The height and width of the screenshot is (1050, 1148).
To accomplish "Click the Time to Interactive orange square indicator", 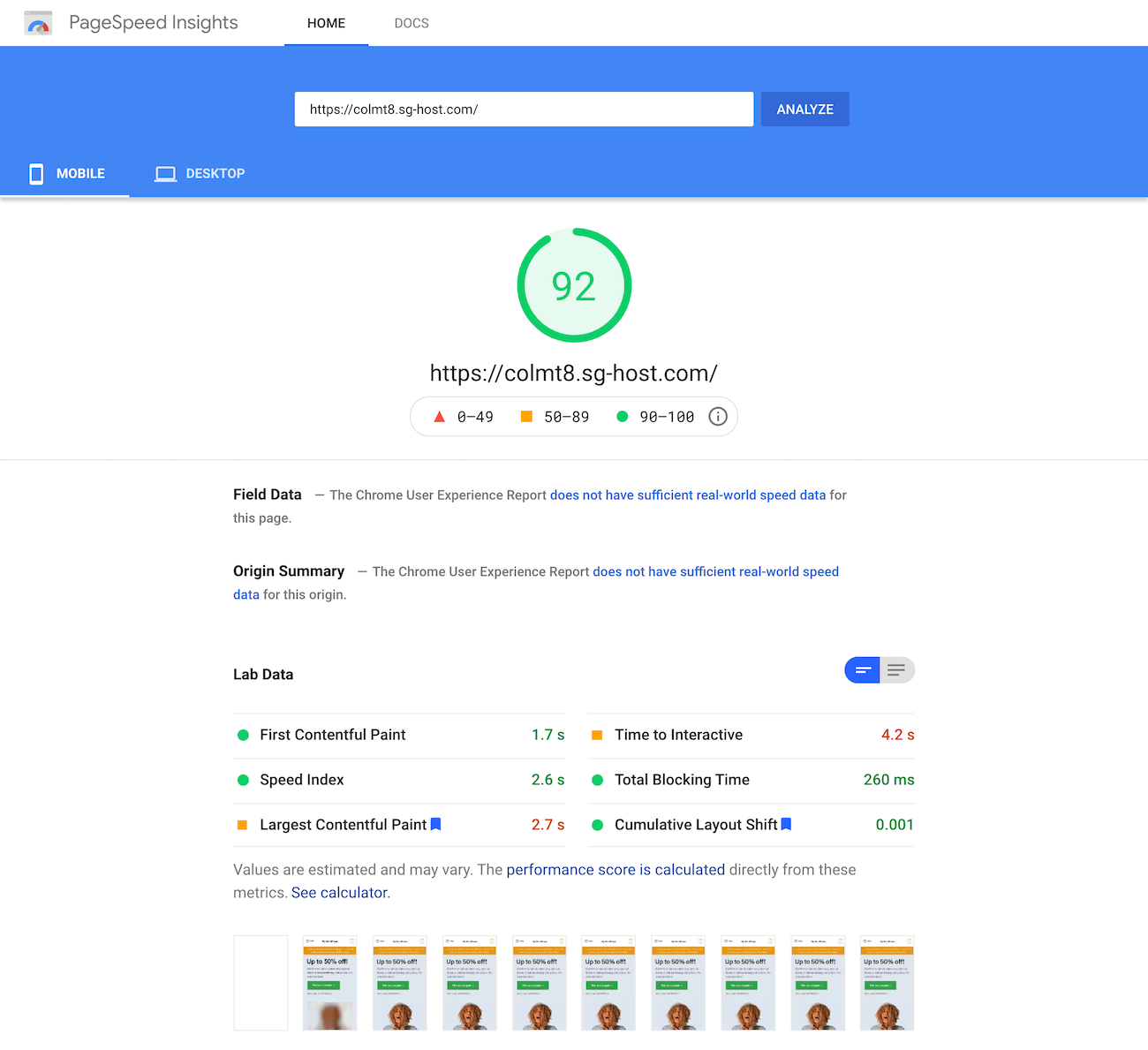I will (597, 735).
